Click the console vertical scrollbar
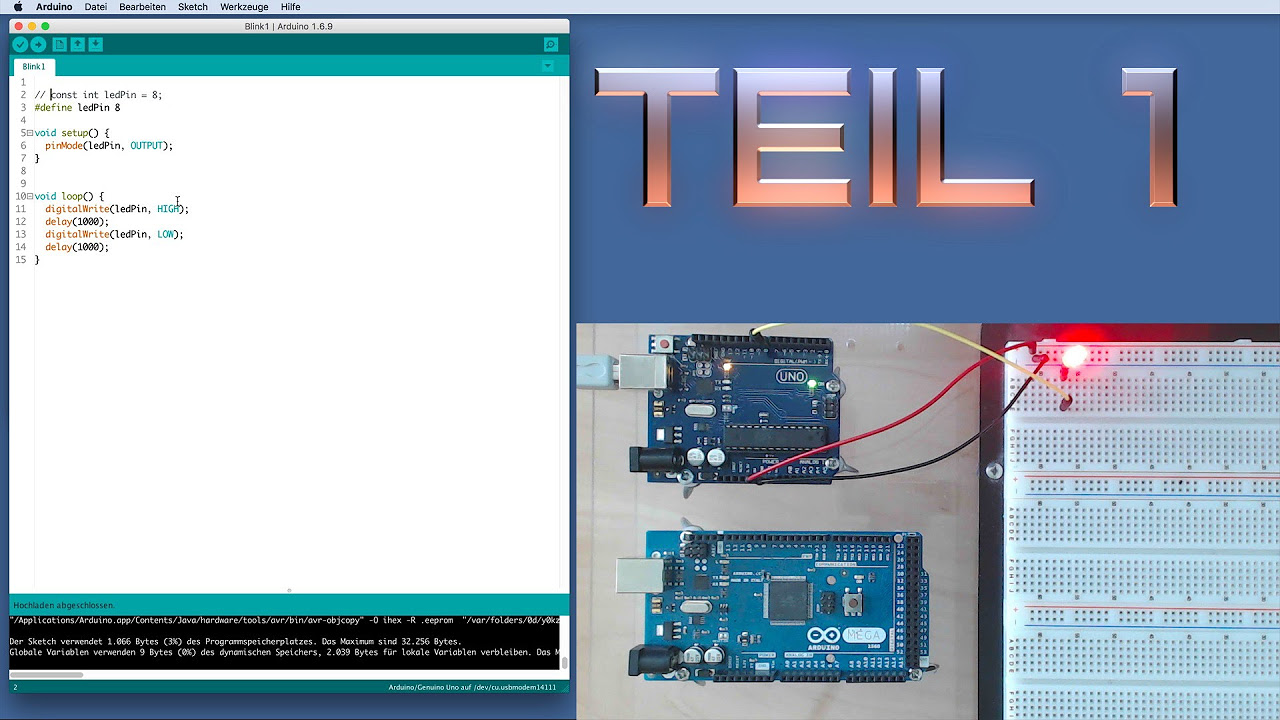The image size is (1280, 720). 565,662
